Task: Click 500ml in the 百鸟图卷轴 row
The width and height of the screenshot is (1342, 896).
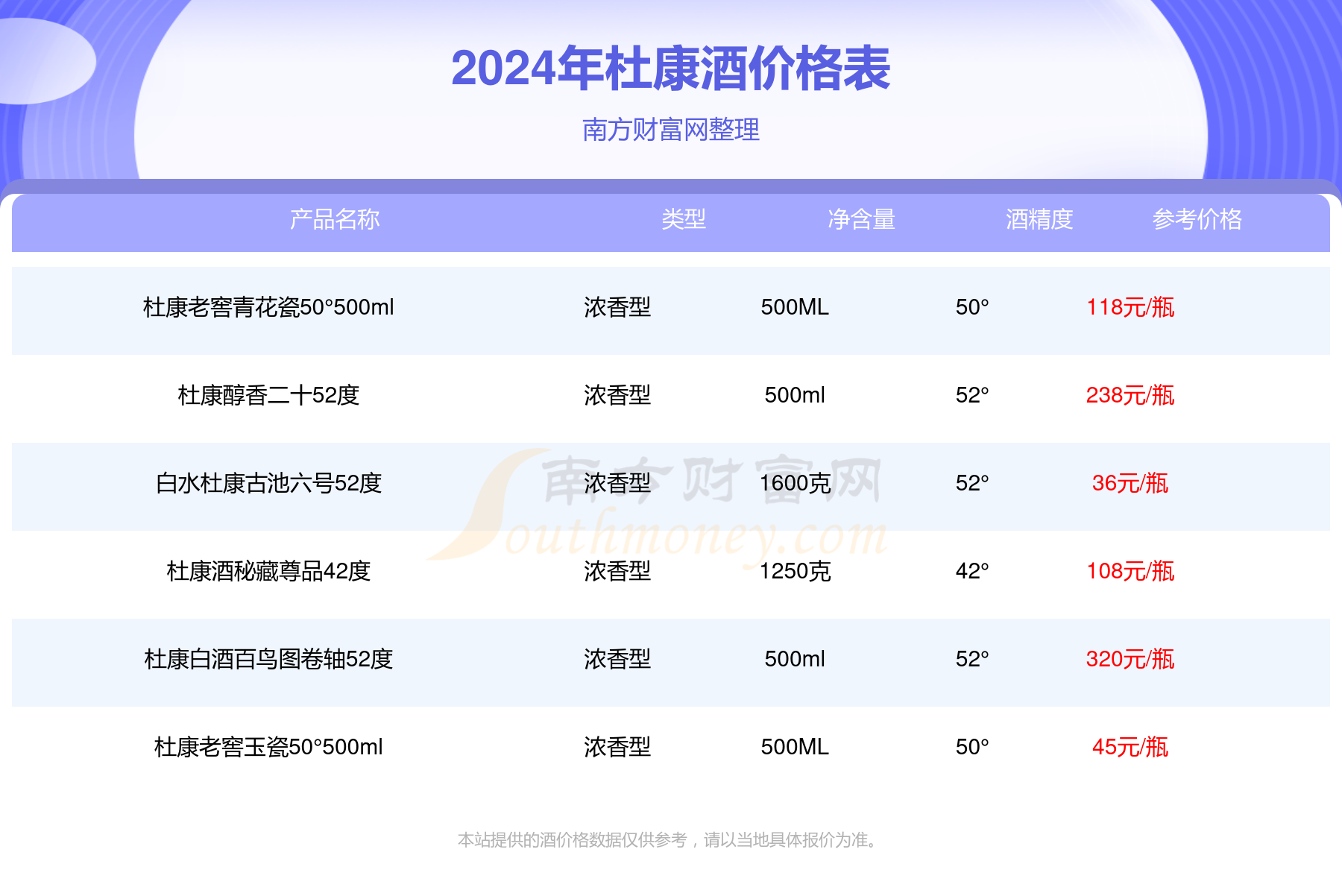Action: [795, 659]
